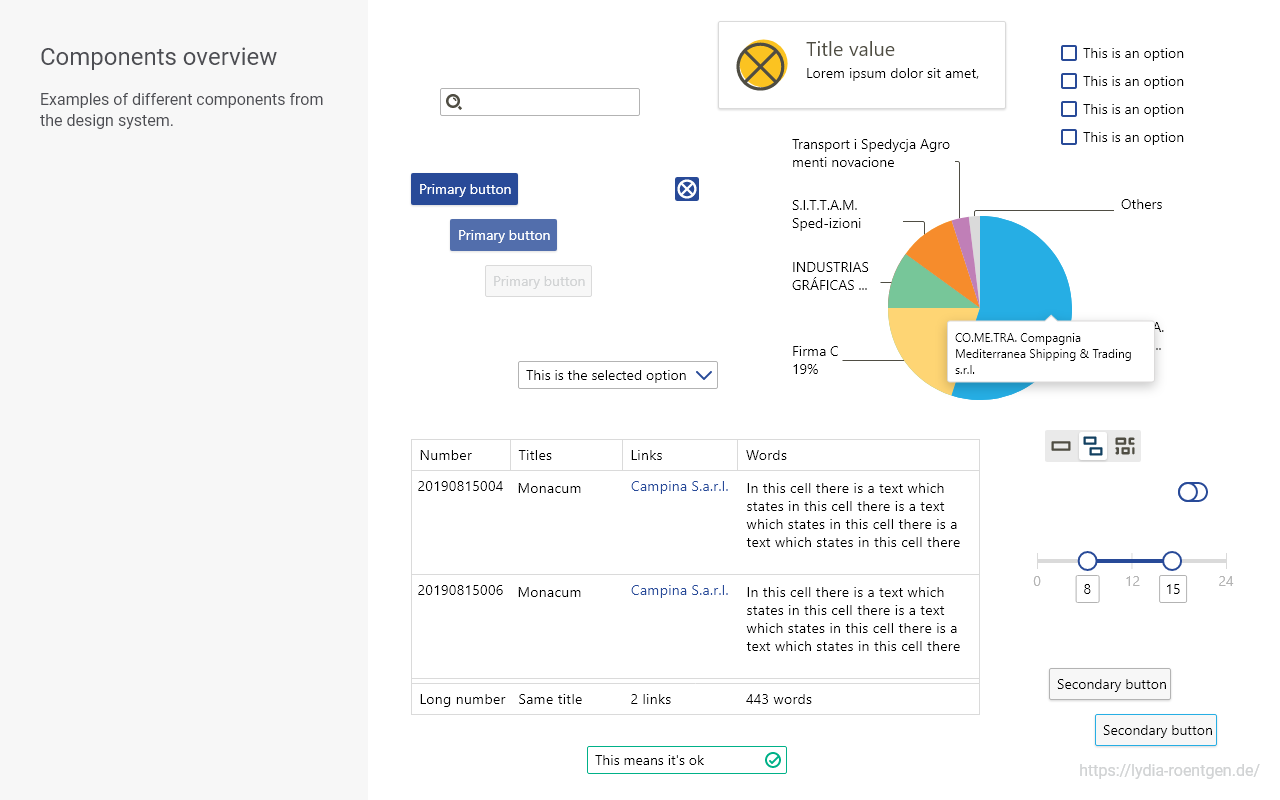Flip the blue toggle switch above the slider
1280x800 pixels.
coord(1193,492)
